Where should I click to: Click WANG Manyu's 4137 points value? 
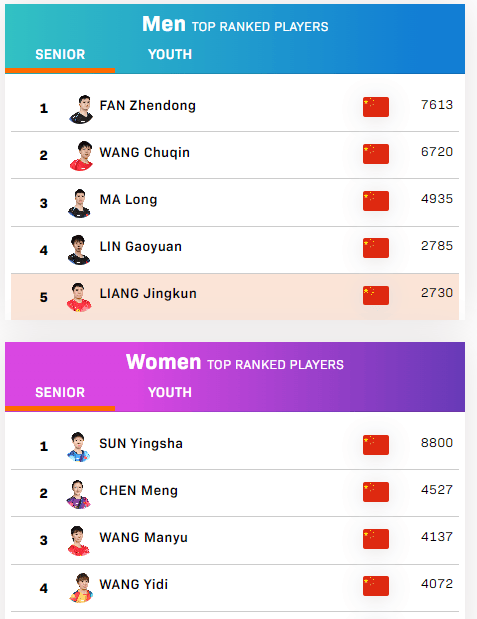[437, 537]
